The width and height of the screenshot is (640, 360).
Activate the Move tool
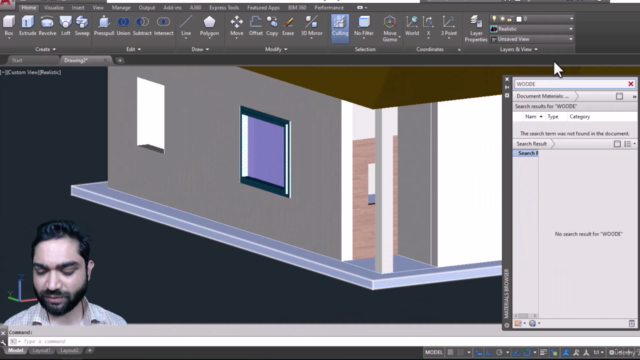(236, 26)
